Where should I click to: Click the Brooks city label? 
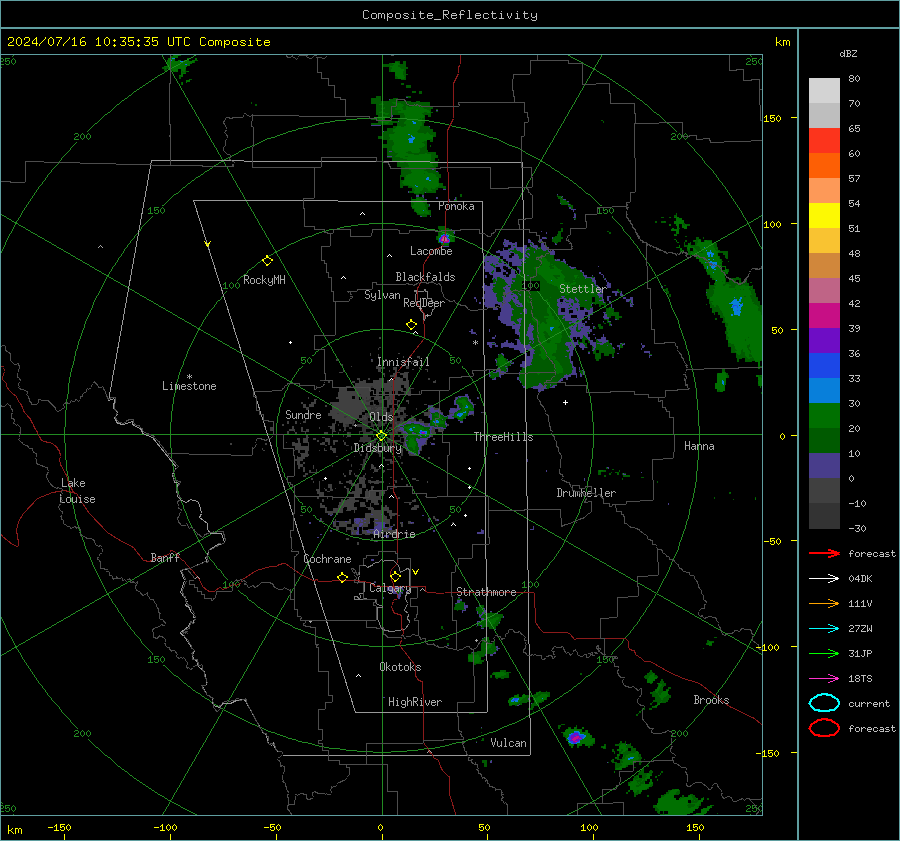711,700
